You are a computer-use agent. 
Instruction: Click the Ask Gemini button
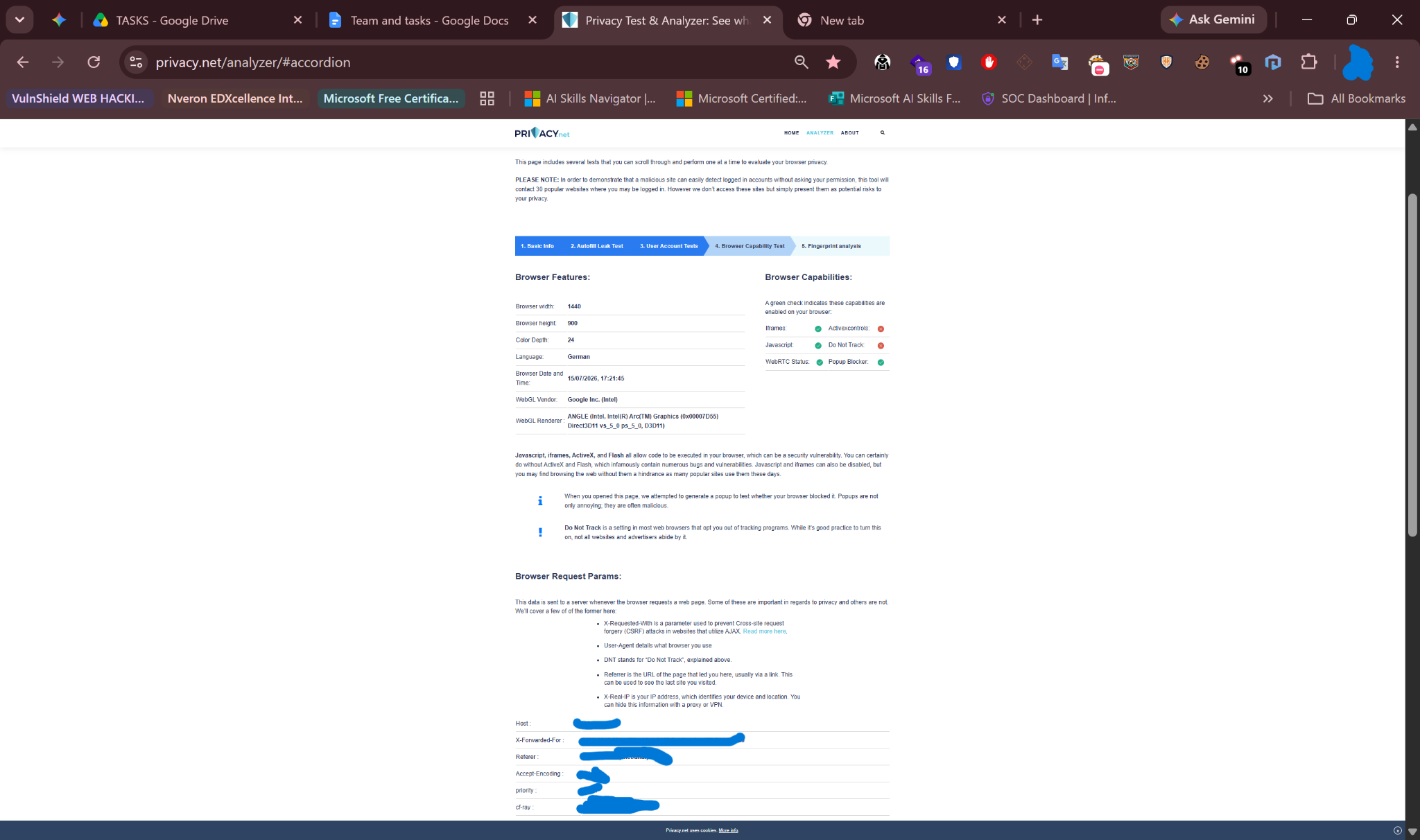pos(1213,19)
